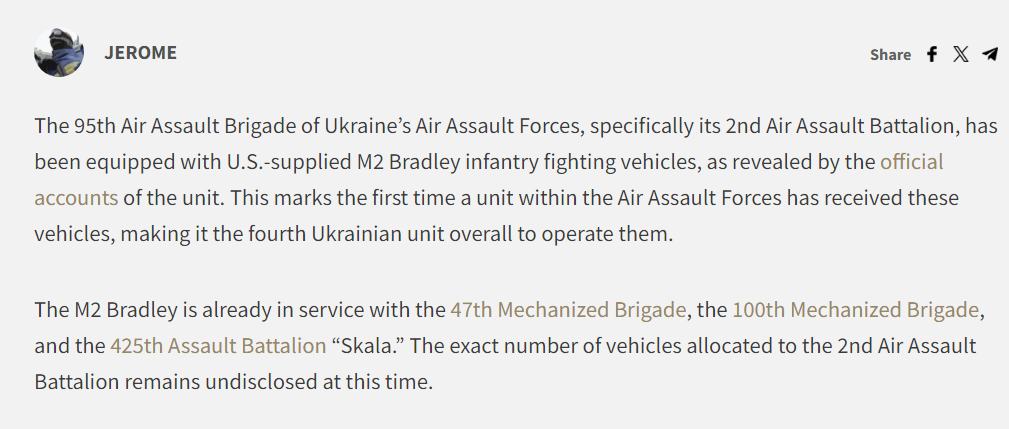The image size is (1009, 429).
Task: Share the article on X
Action: pos(961,55)
